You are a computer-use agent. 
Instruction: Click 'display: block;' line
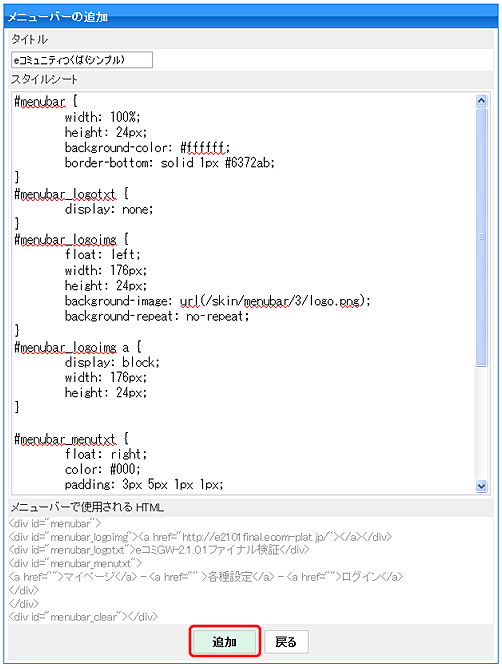coord(112,362)
